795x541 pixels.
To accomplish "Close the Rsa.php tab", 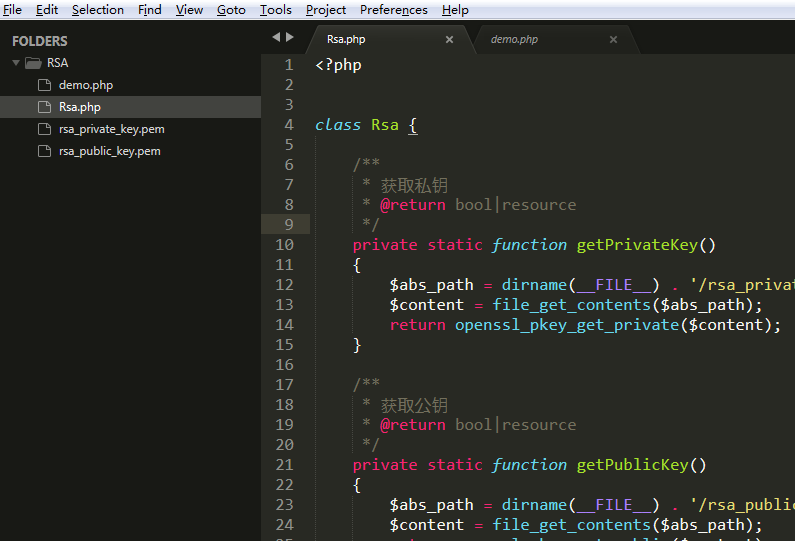I will (x=449, y=40).
